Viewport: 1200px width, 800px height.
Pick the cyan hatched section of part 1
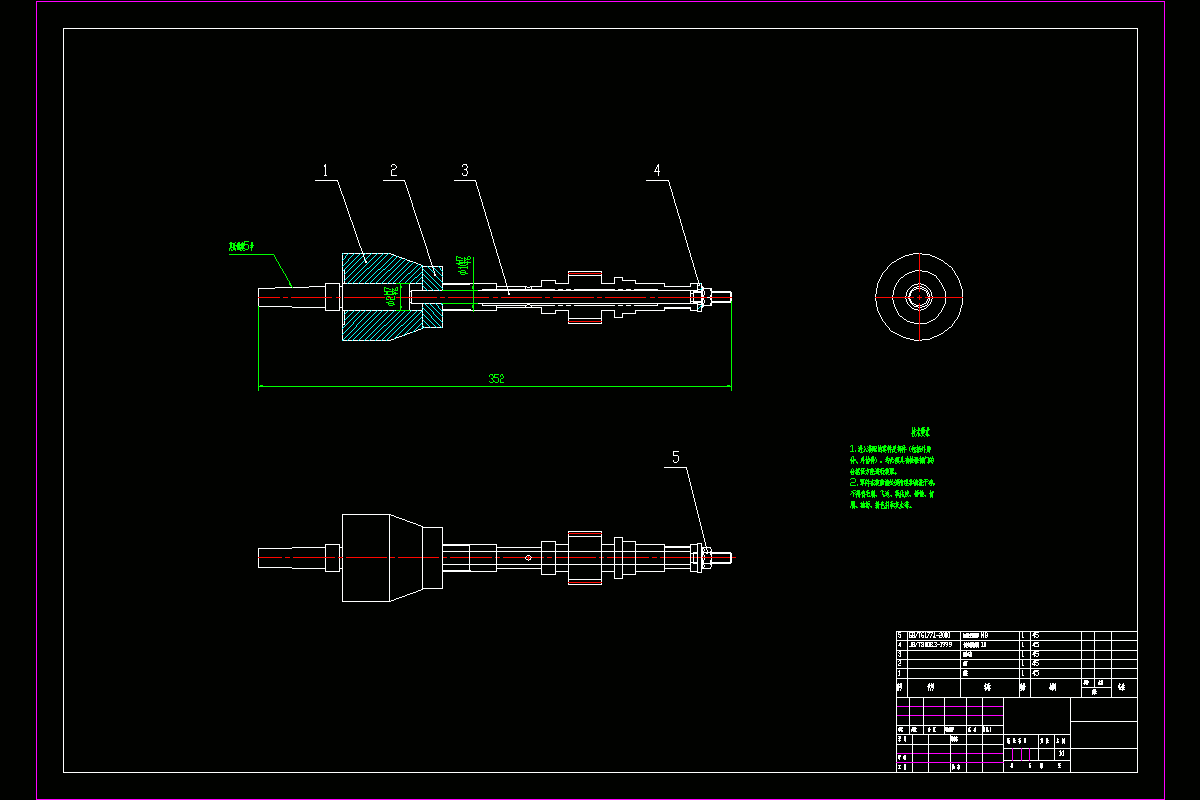coord(384,296)
